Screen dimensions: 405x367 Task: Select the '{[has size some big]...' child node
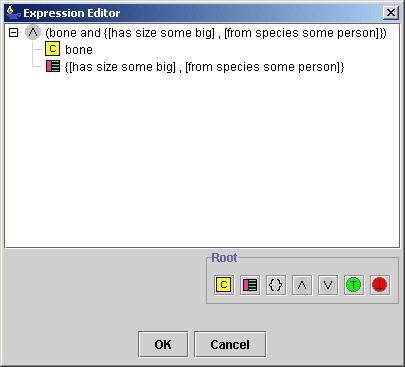point(204,67)
